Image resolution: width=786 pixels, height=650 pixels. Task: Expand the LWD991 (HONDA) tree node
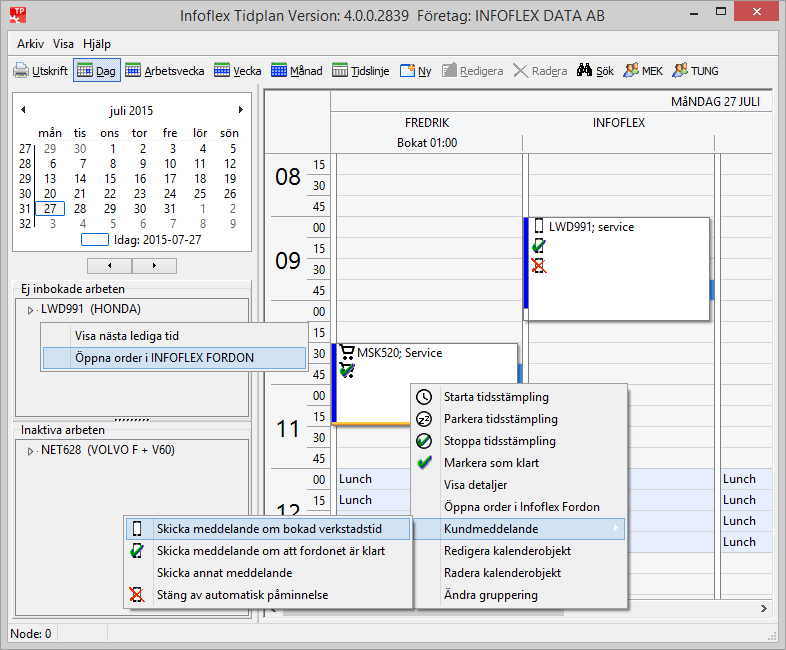click(30, 310)
